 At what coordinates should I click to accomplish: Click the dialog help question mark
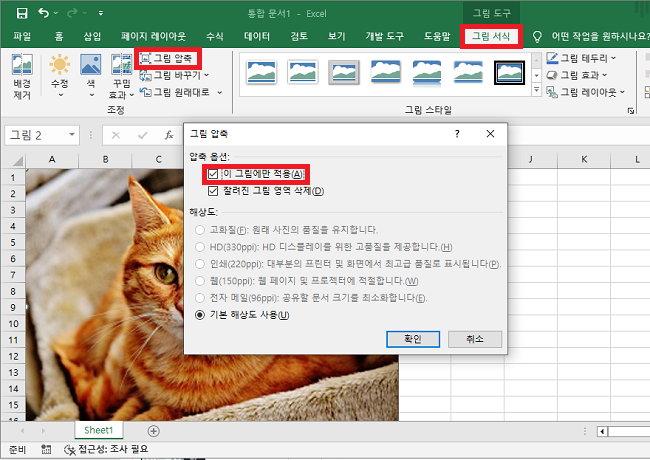457,134
